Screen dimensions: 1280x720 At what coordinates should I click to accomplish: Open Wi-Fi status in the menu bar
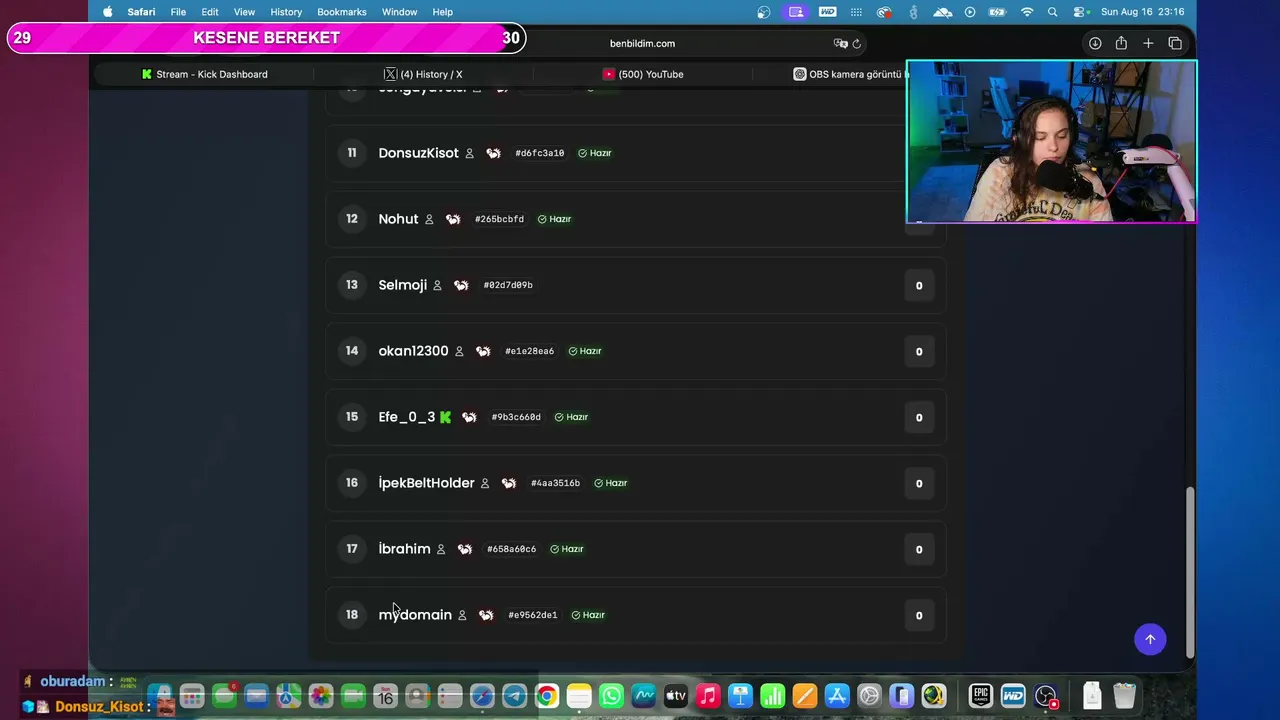(x=1027, y=12)
